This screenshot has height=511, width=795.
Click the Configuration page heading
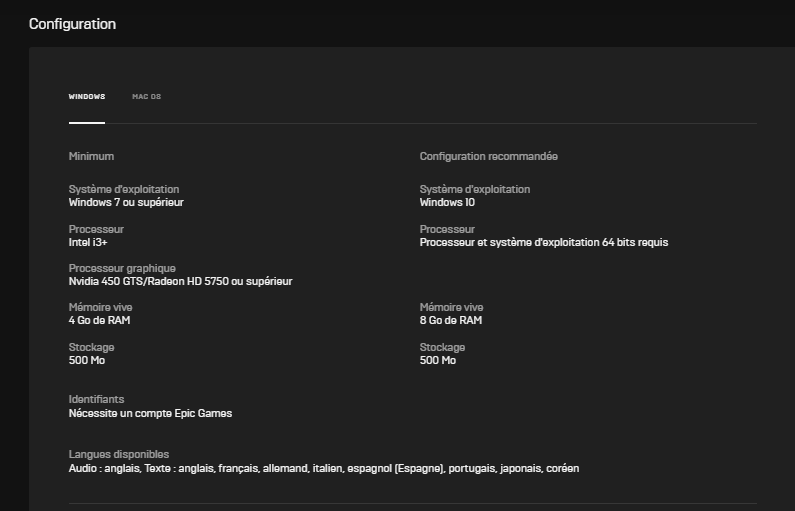(x=73, y=24)
